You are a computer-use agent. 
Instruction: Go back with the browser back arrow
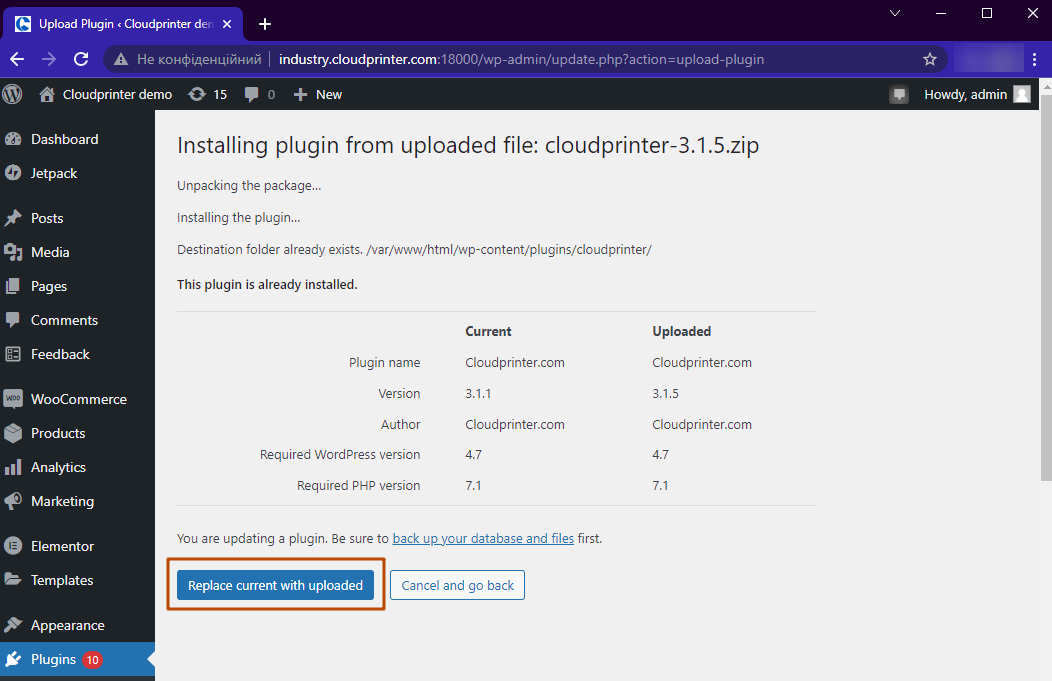pyautogui.click(x=17, y=59)
